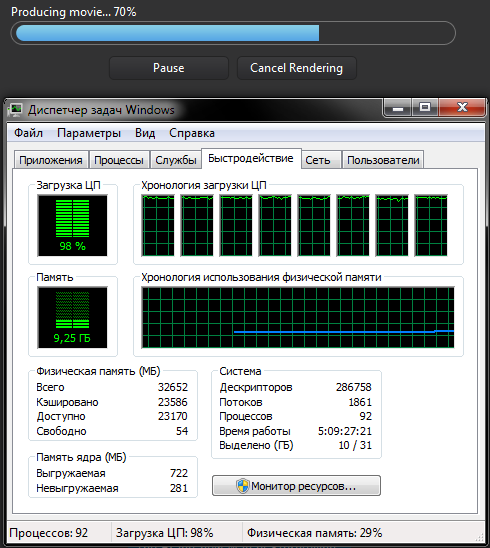Viewport: 490px width, 548px height.
Task: Click the first CPU core history graph
Action: pos(158,225)
